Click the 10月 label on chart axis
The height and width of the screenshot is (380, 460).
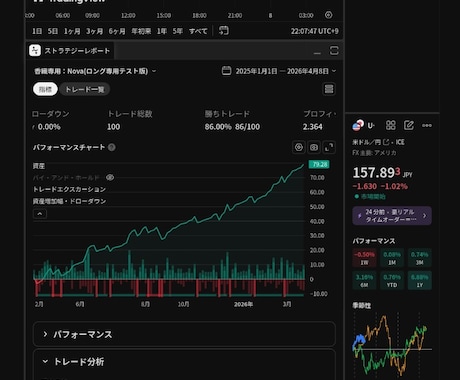(183, 304)
